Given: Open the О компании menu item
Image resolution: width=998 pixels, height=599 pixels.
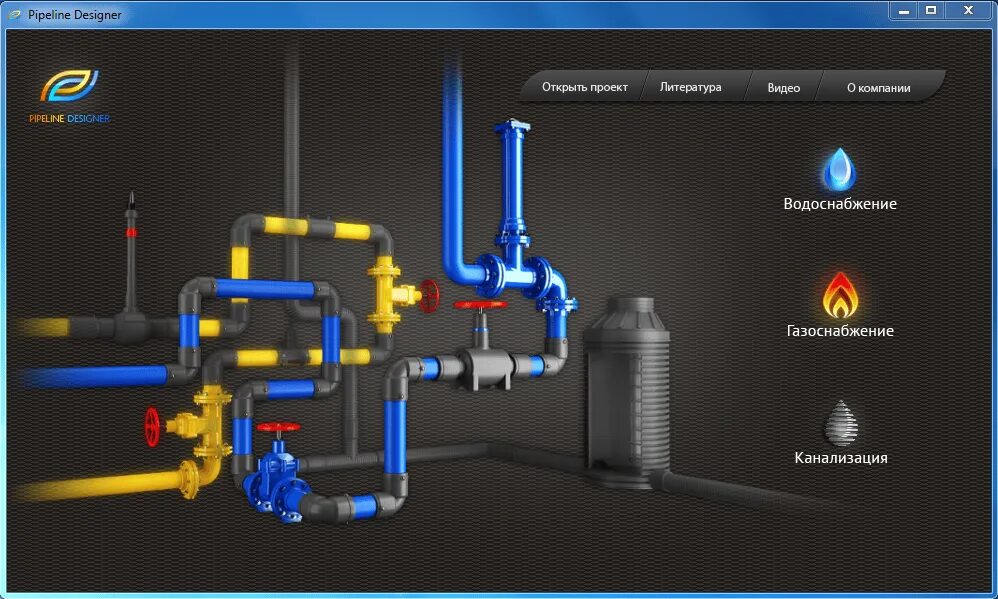Looking at the screenshot, I should pyautogui.click(x=878, y=88).
